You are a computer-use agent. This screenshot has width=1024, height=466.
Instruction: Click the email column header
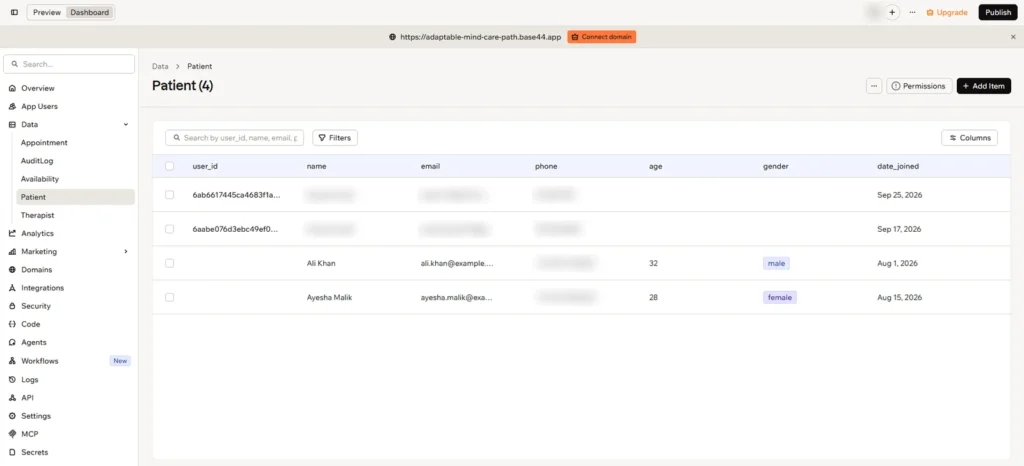point(430,166)
